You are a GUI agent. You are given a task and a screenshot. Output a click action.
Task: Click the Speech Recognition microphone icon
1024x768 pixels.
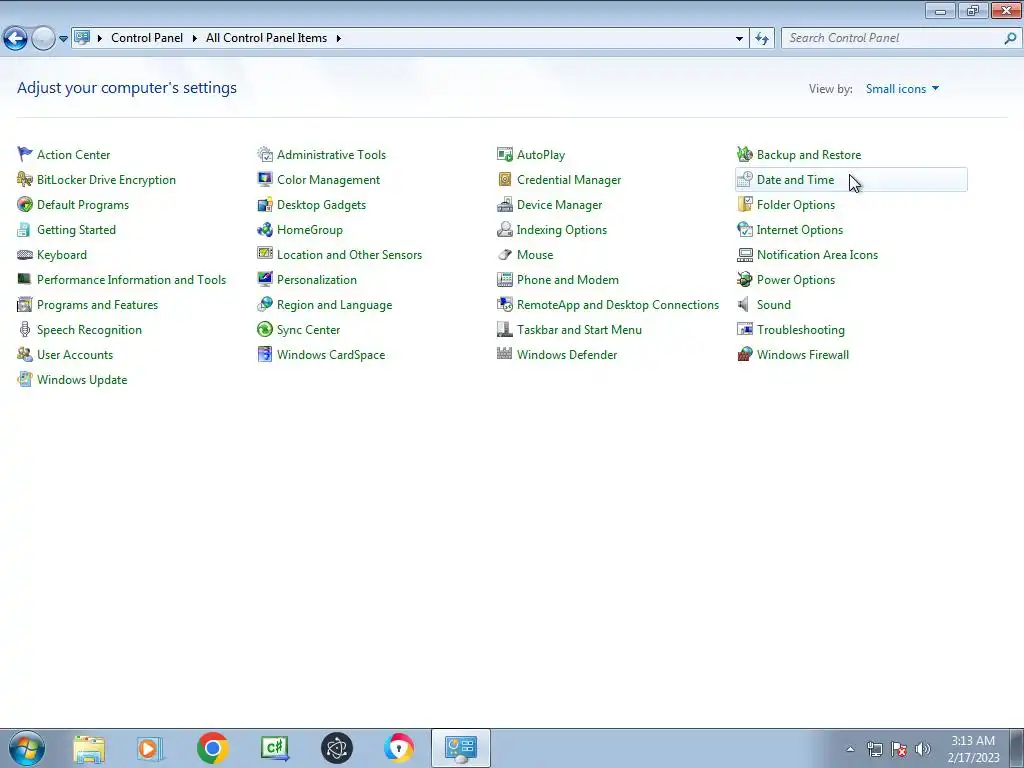coord(25,329)
